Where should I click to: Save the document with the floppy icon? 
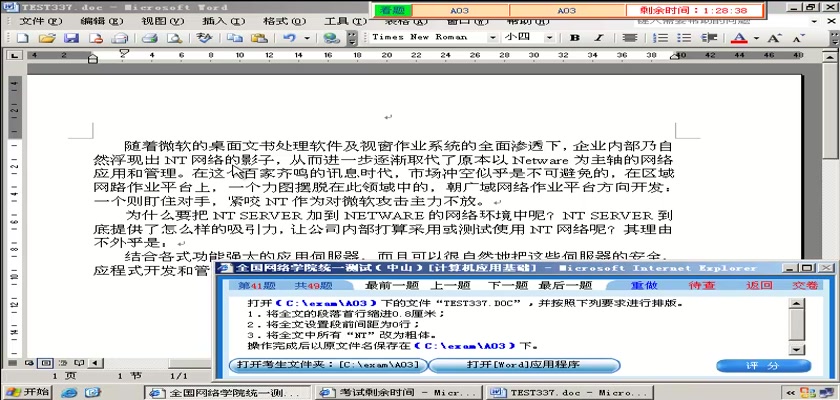(x=71, y=37)
